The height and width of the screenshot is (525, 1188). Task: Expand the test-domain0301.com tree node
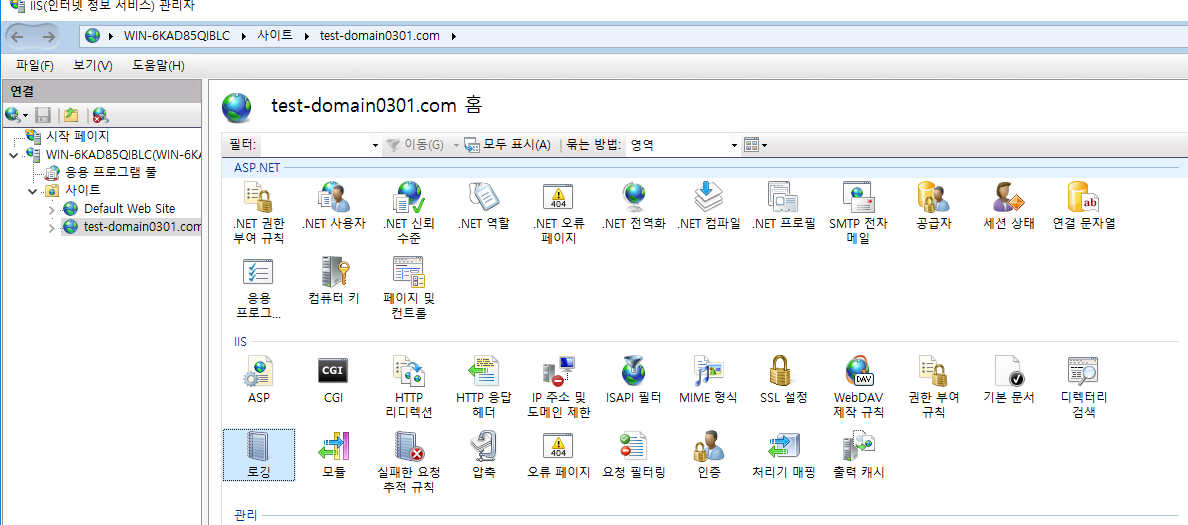(52, 227)
